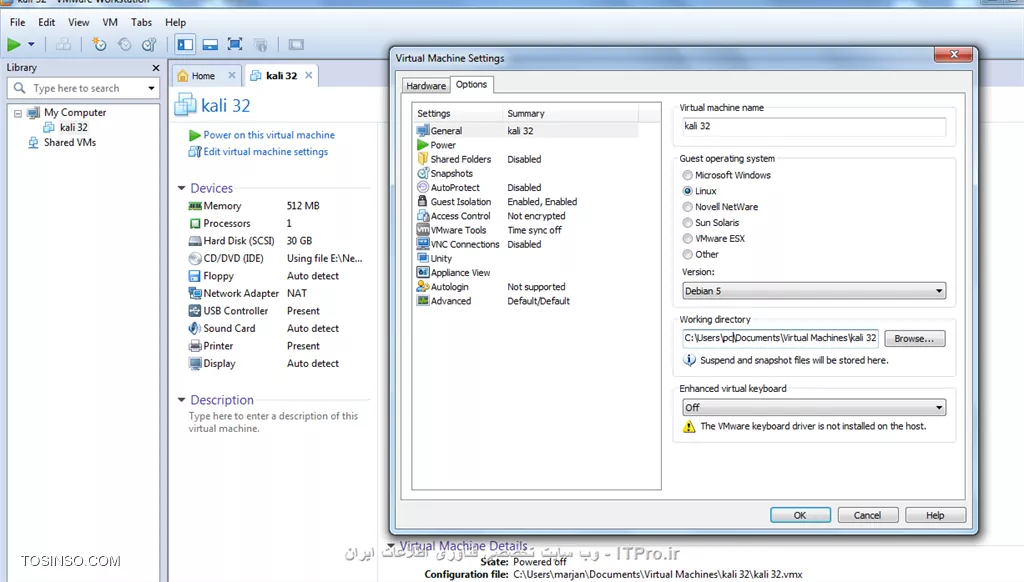Collapse the My Computer tree node
Viewport: 1024px width, 582px height.
tap(18, 113)
